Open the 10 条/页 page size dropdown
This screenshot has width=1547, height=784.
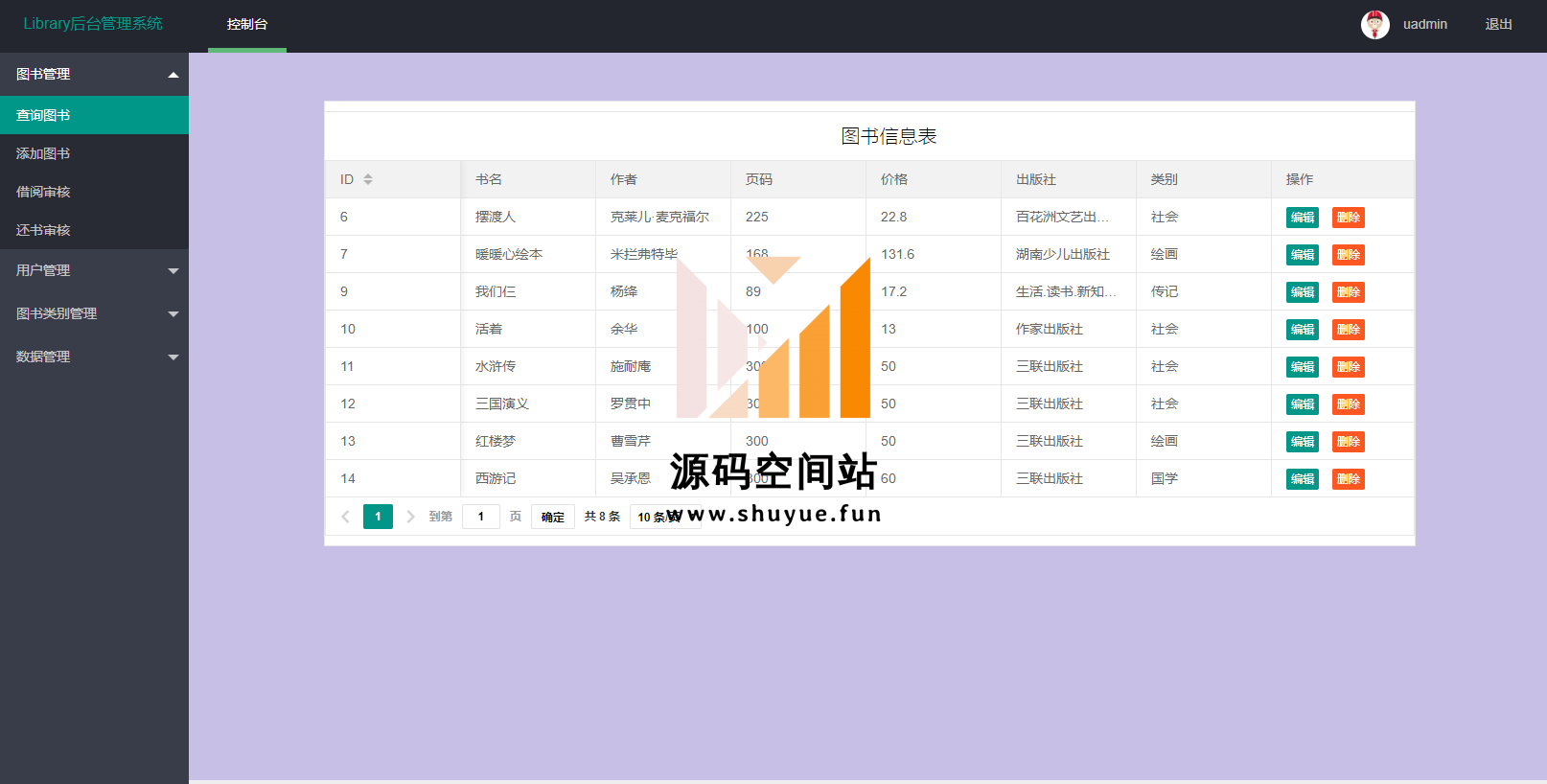pos(665,517)
